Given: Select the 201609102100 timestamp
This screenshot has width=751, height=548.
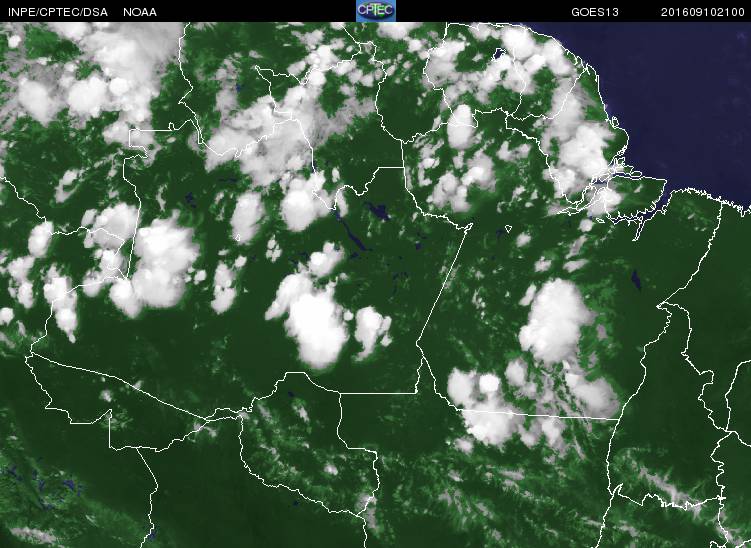Looking at the screenshot, I should 703,12.
